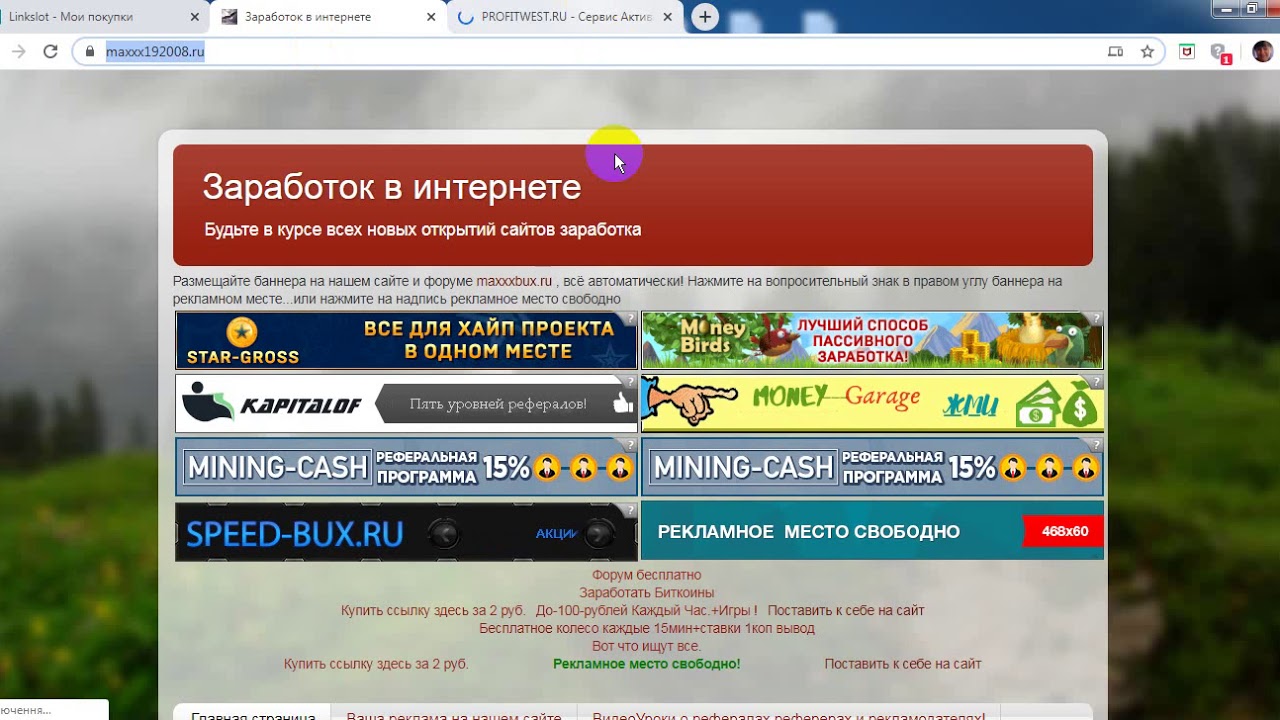Close the Заработок в интернете tab
The width and height of the screenshot is (1280, 720).
431,17
